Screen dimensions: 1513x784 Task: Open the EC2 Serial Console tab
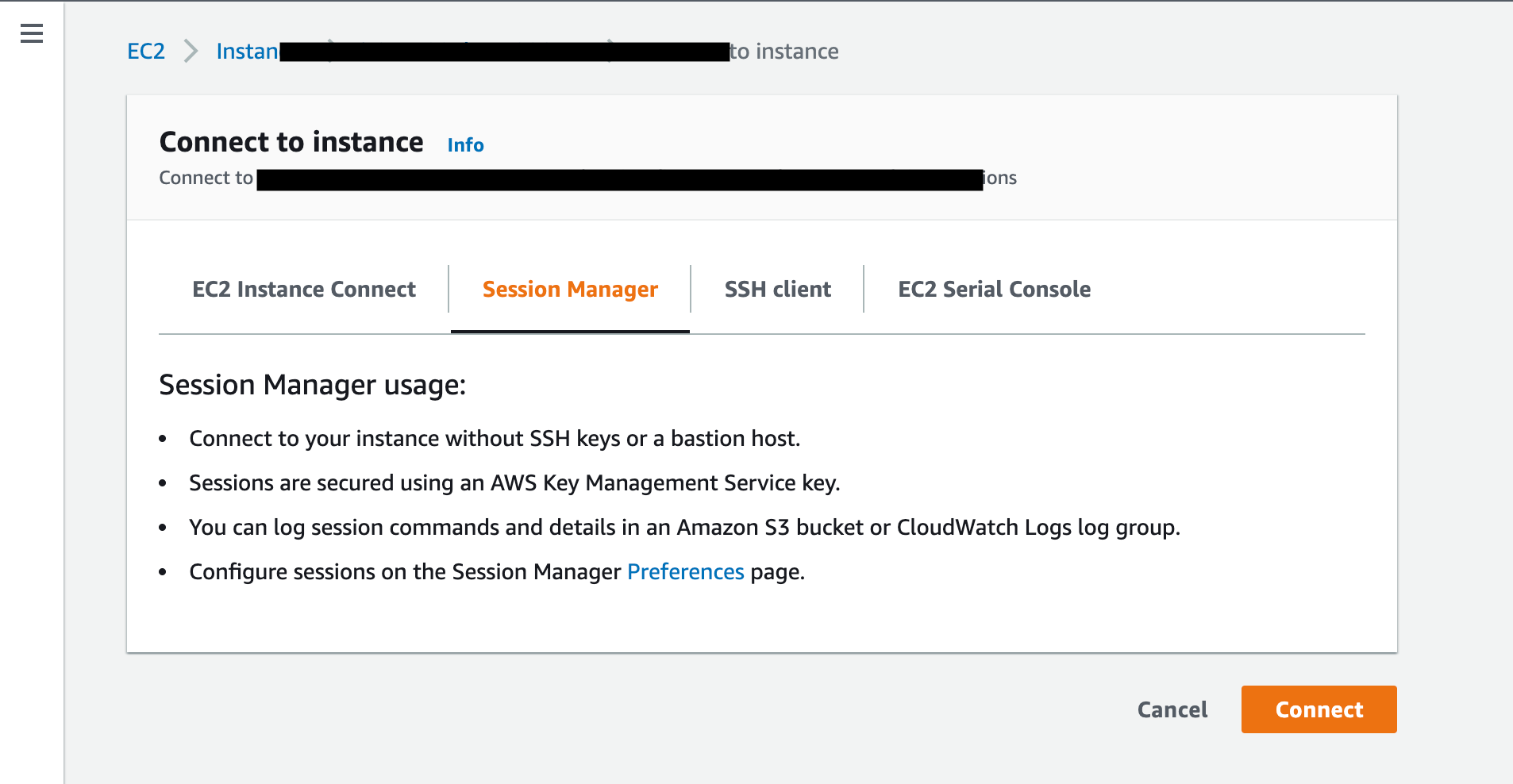(994, 289)
